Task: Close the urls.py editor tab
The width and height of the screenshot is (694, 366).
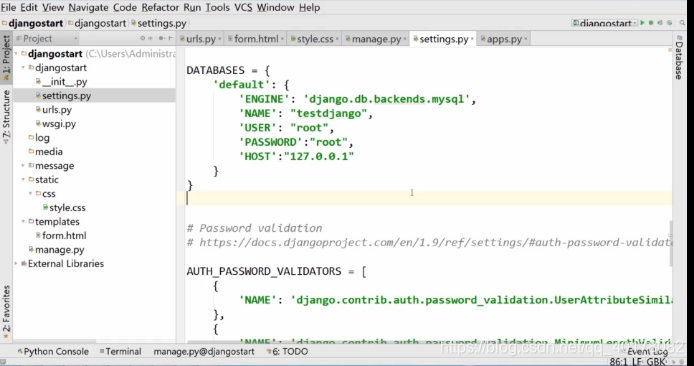Action: 220,39
